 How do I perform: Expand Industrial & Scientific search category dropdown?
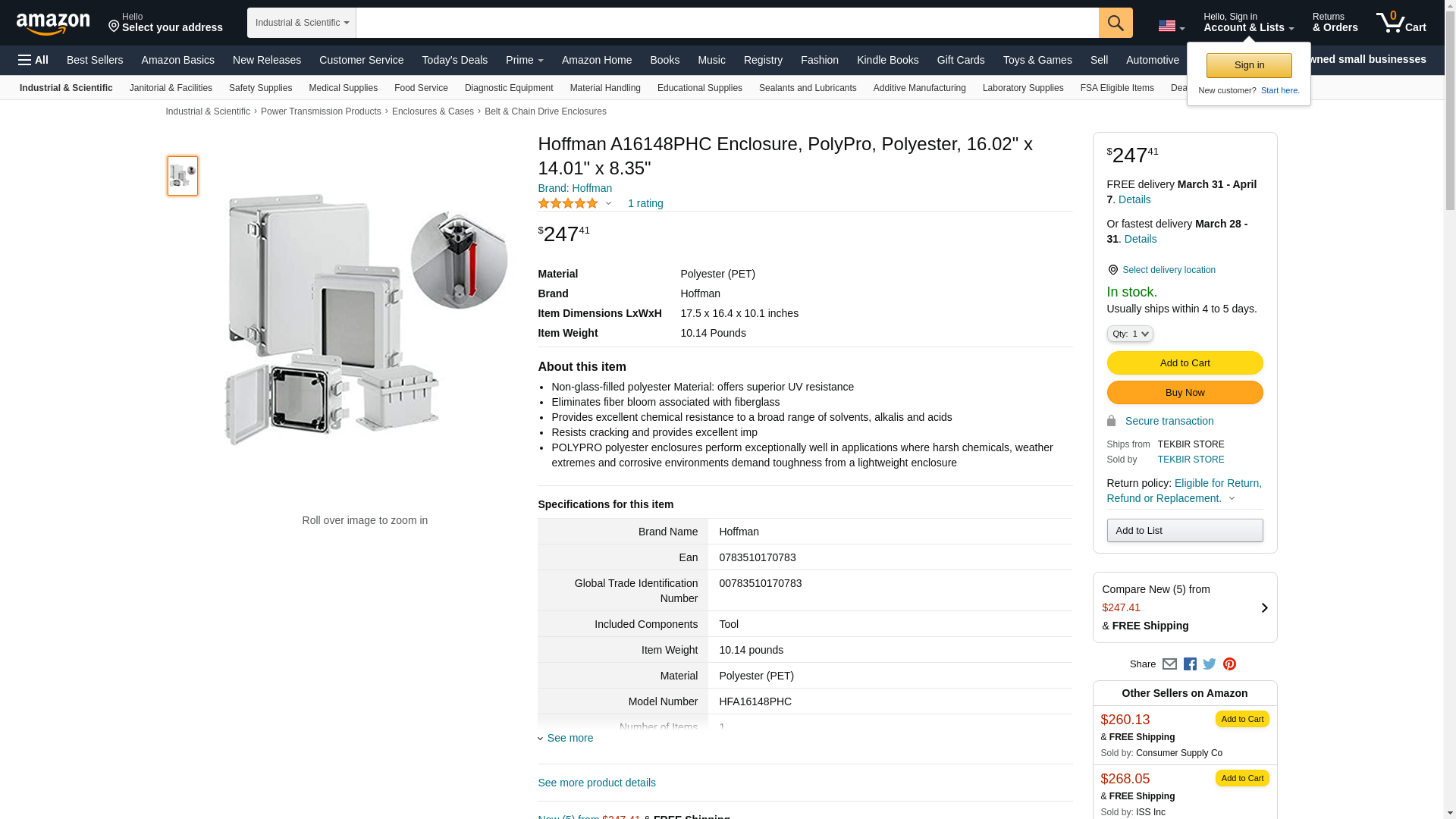(301, 23)
